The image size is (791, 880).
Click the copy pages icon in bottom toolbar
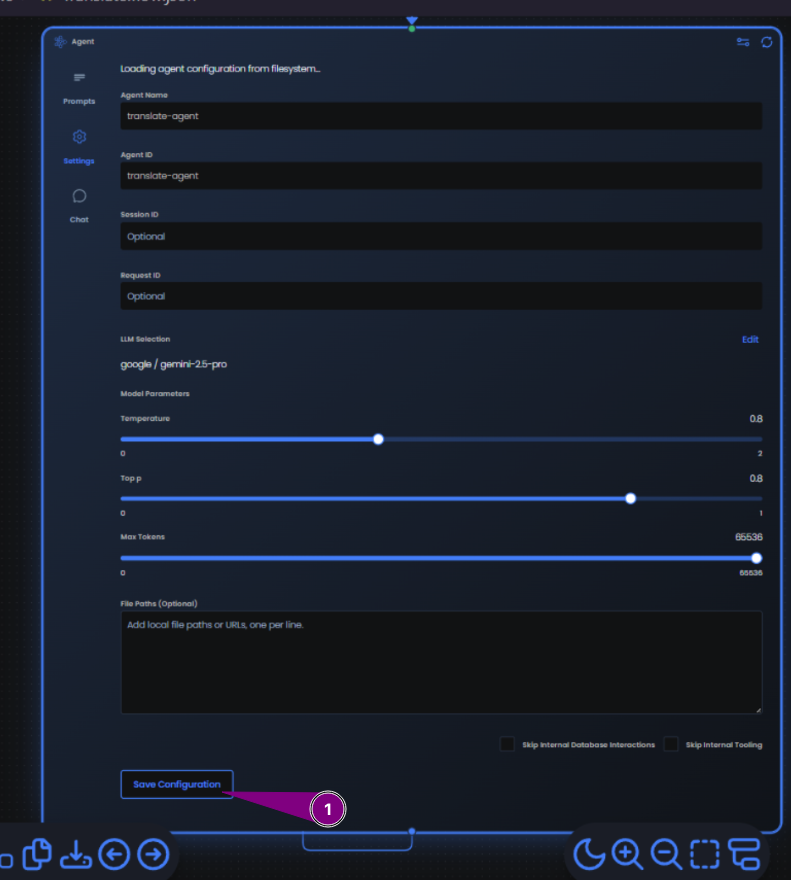37,854
